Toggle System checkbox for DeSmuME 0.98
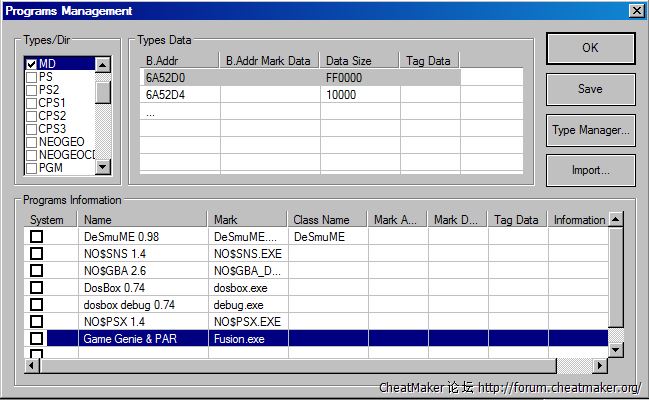The image size is (649, 400). (36, 237)
